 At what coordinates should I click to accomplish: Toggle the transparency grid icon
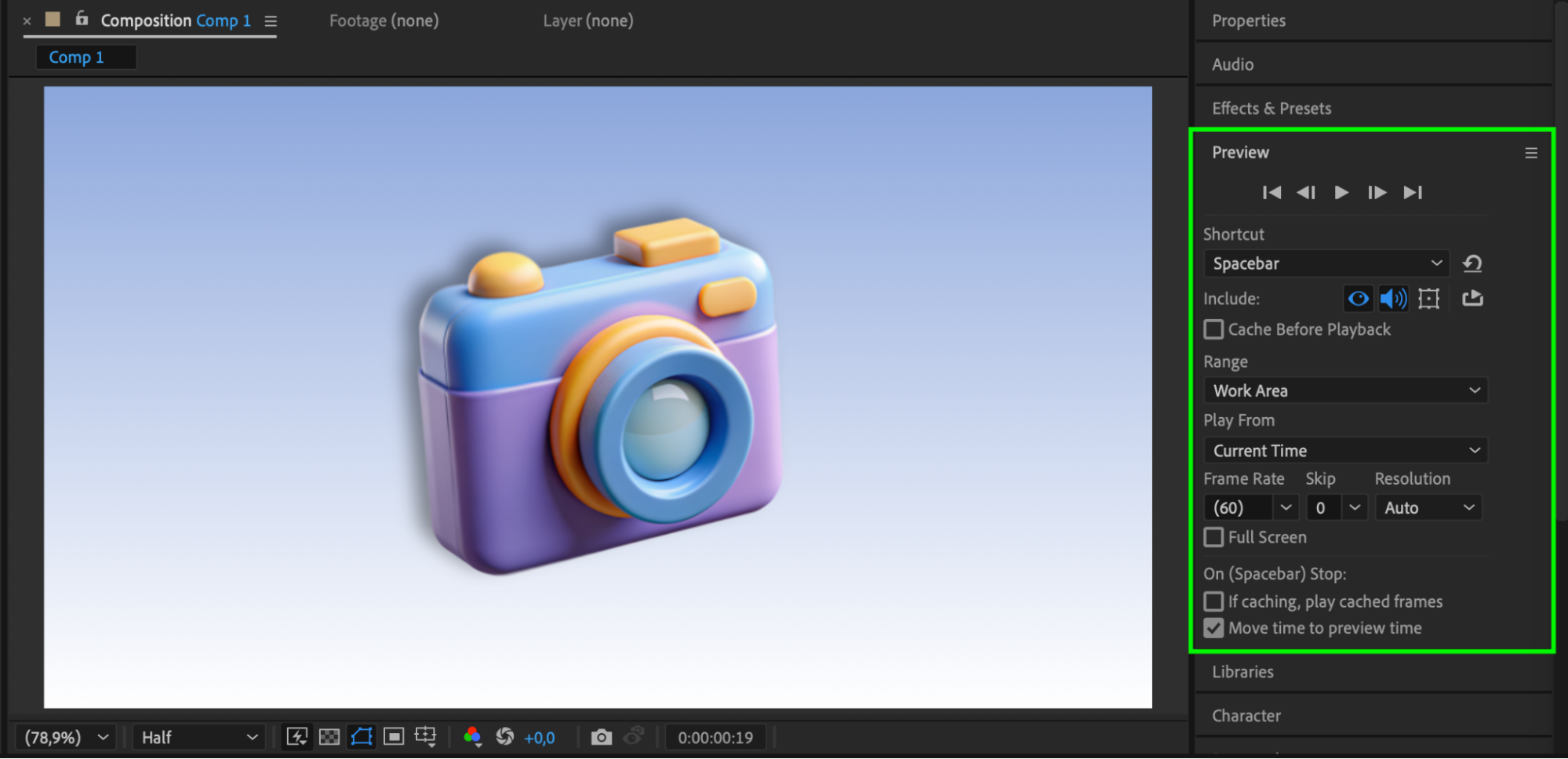click(x=329, y=737)
